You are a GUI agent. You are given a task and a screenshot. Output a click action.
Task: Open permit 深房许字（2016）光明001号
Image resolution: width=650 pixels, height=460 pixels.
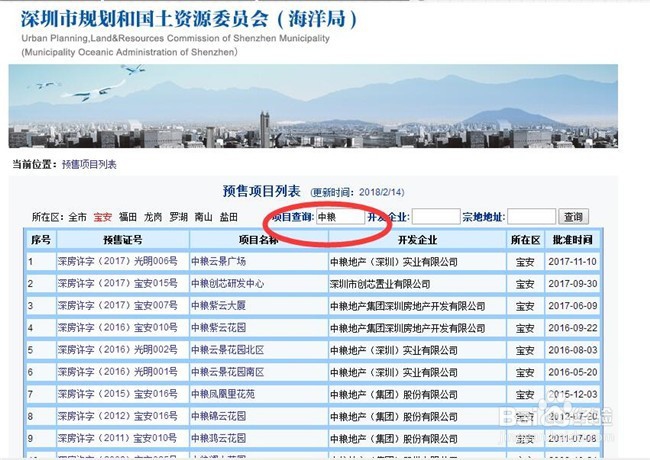pyautogui.click(x=117, y=372)
